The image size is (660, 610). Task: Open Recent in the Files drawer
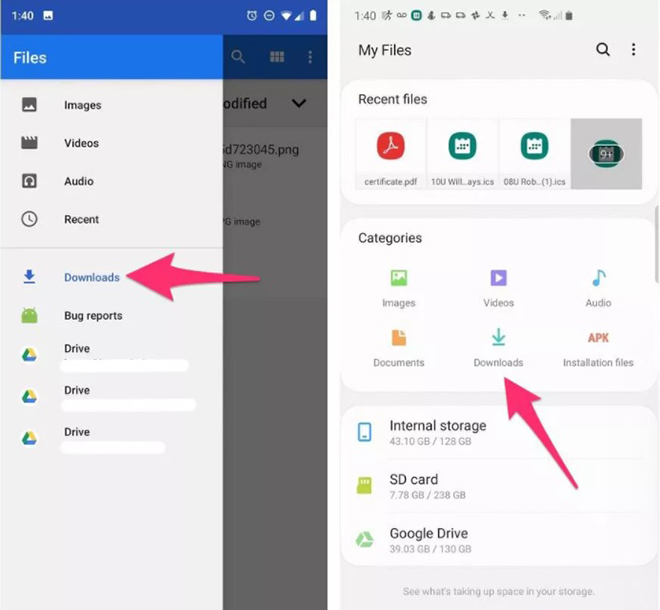(x=112, y=219)
